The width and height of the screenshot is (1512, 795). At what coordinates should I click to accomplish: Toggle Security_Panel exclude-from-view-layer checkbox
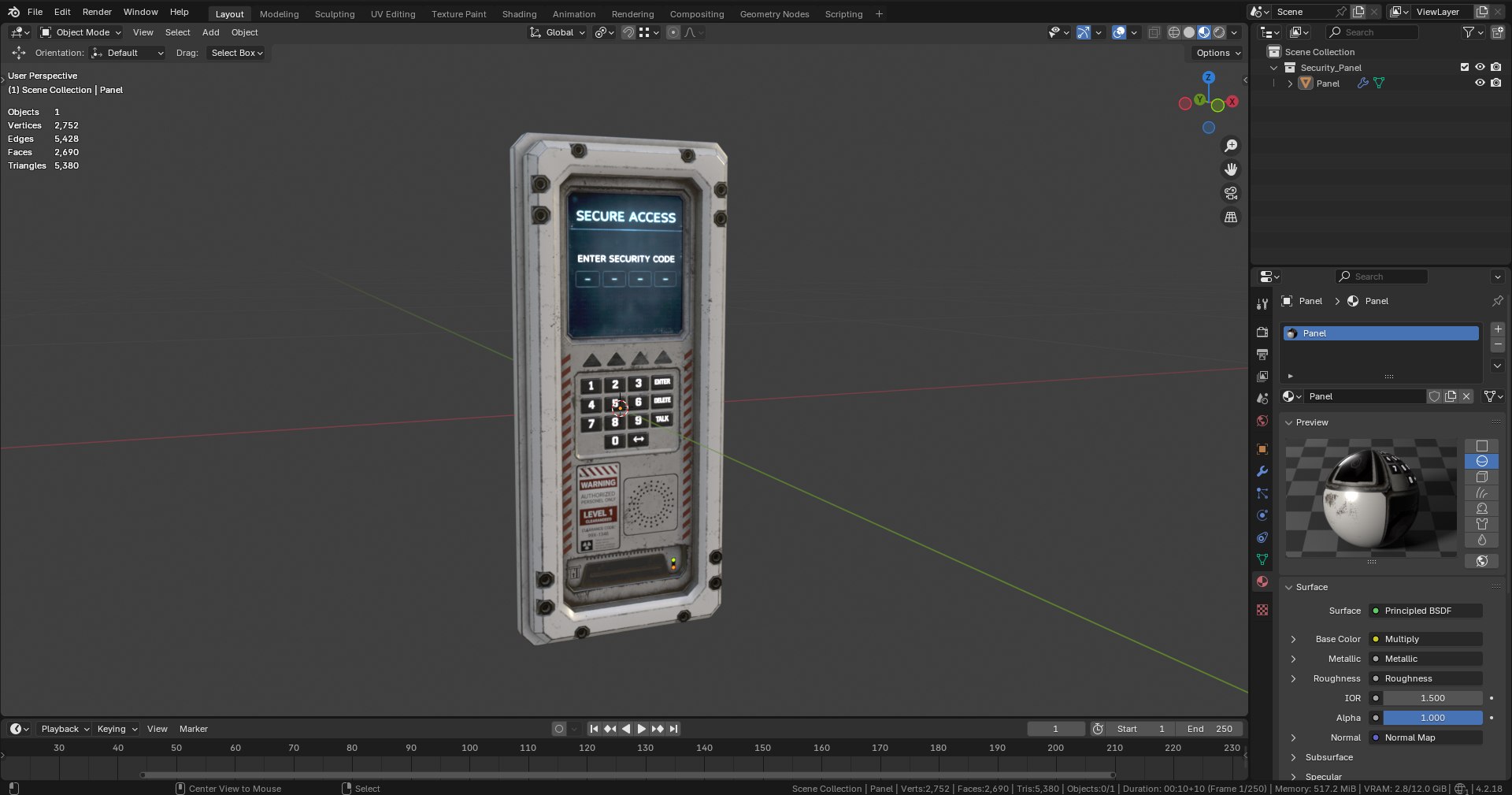tap(1465, 68)
